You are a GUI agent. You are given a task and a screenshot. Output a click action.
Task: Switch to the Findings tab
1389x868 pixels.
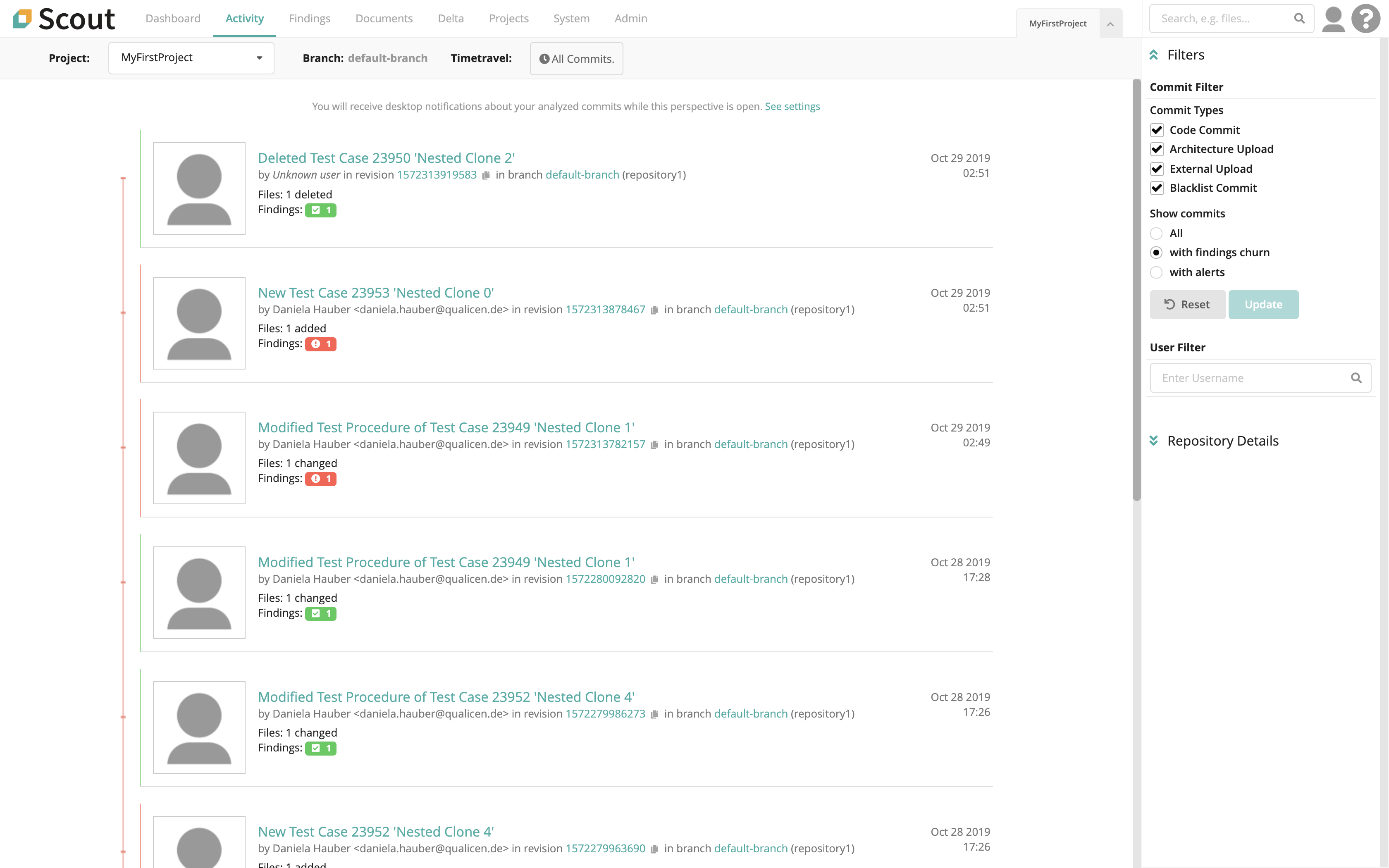(x=309, y=18)
